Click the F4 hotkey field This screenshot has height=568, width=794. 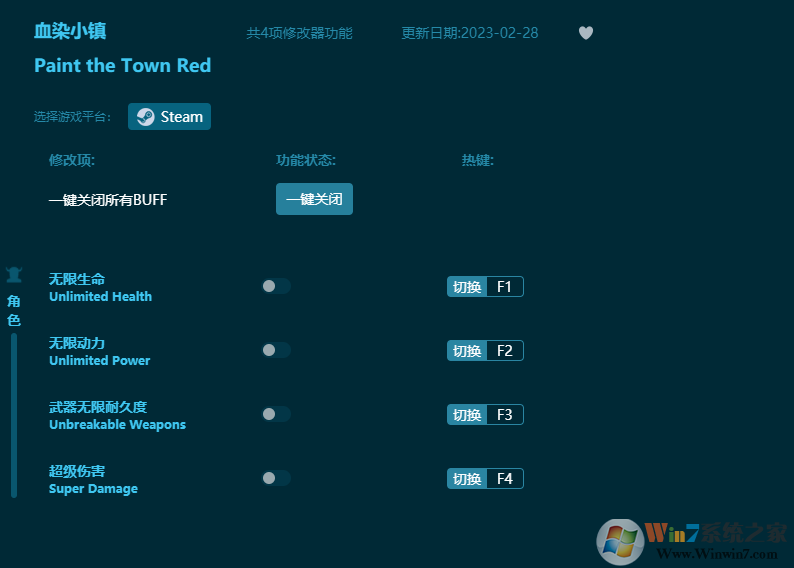tap(505, 479)
